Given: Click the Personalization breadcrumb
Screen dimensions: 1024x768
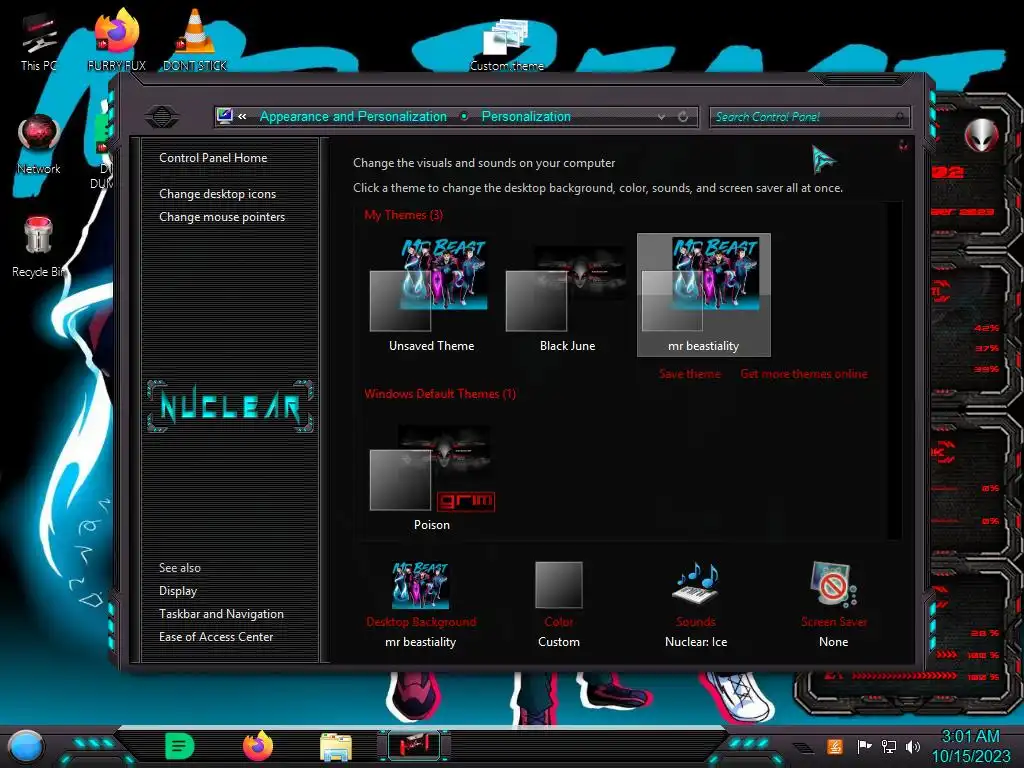Looking at the screenshot, I should pos(526,116).
